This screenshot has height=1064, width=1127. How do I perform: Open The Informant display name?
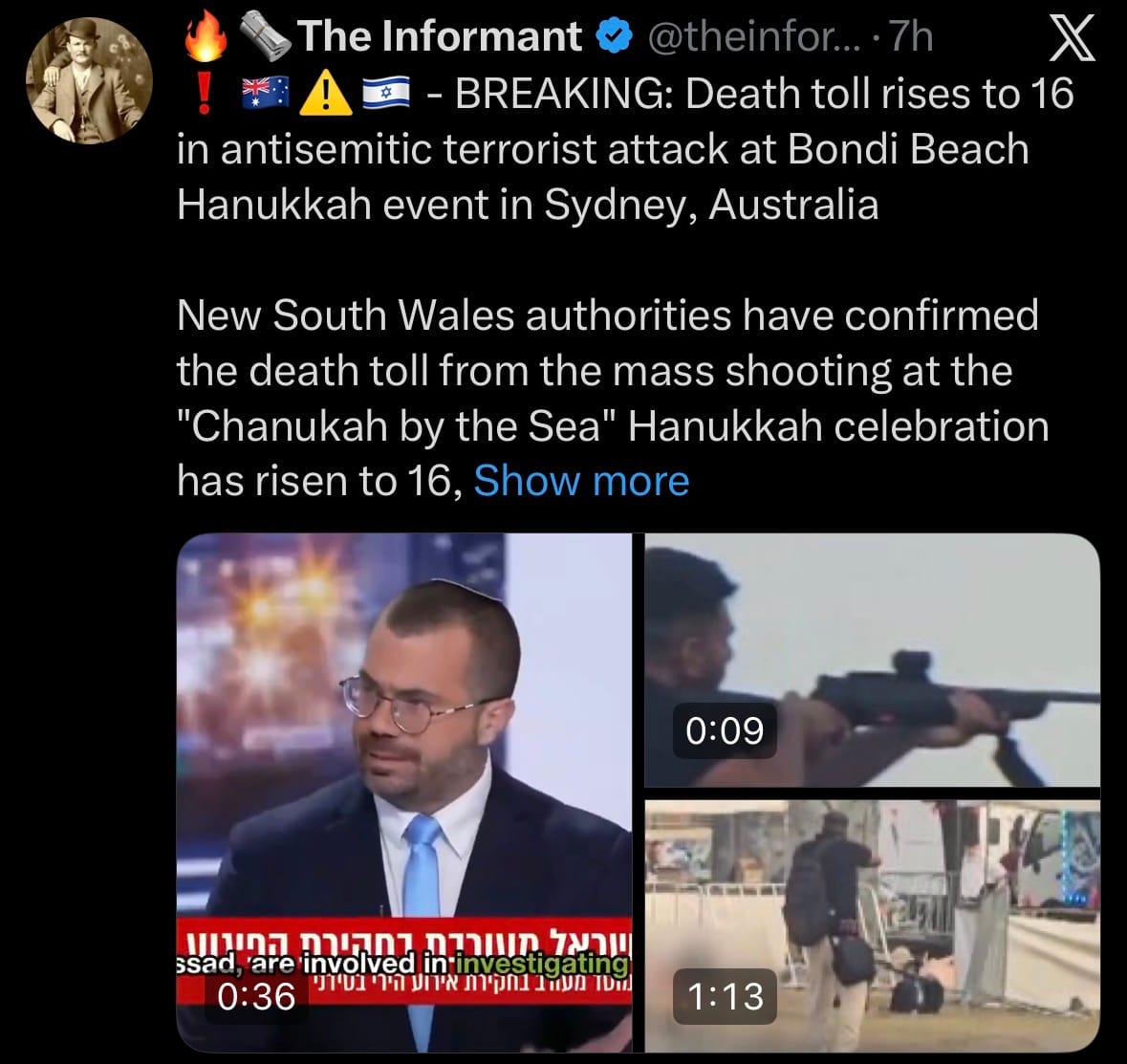(x=439, y=36)
